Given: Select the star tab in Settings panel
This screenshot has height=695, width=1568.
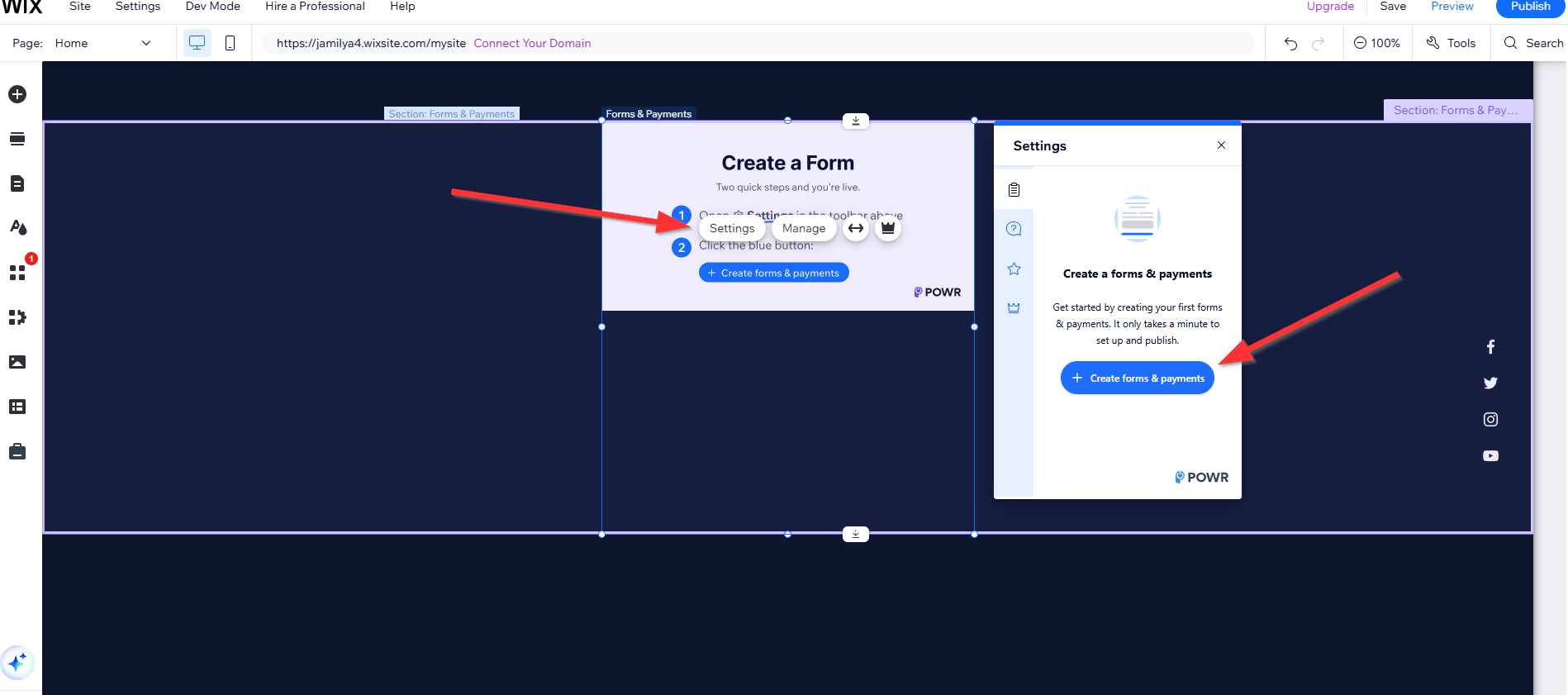Looking at the screenshot, I should tap(1014, 269).
